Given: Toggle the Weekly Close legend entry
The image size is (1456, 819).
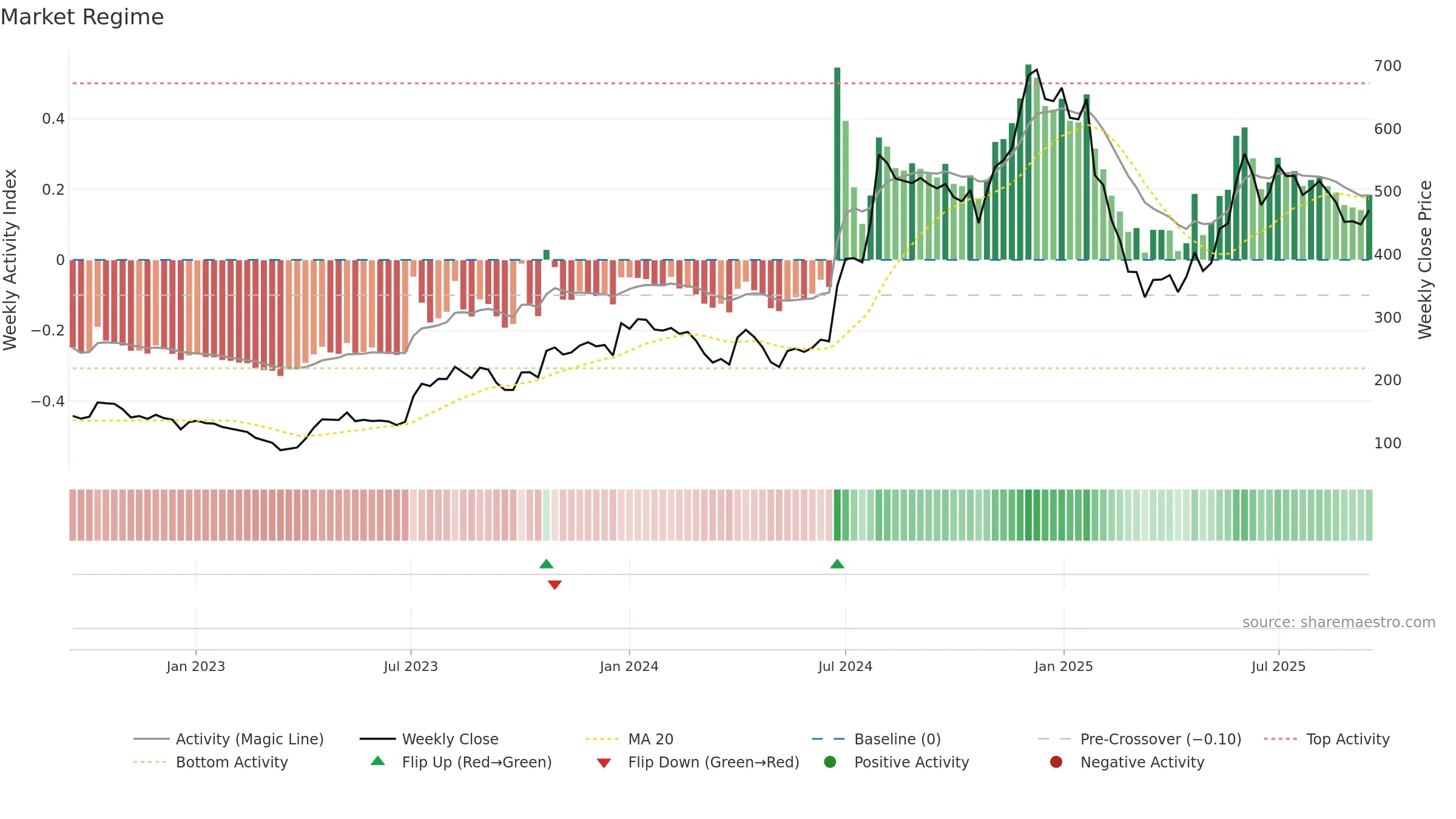Looking at the screenshot, I should pos(429,739).
